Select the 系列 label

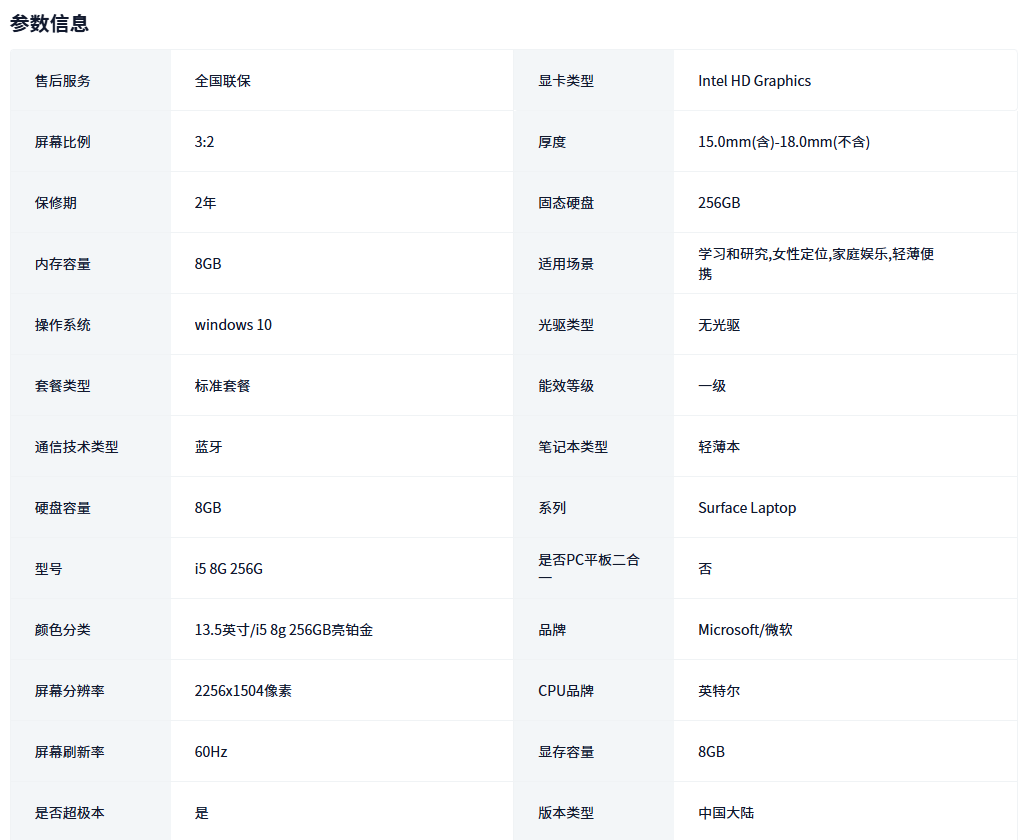552,508
